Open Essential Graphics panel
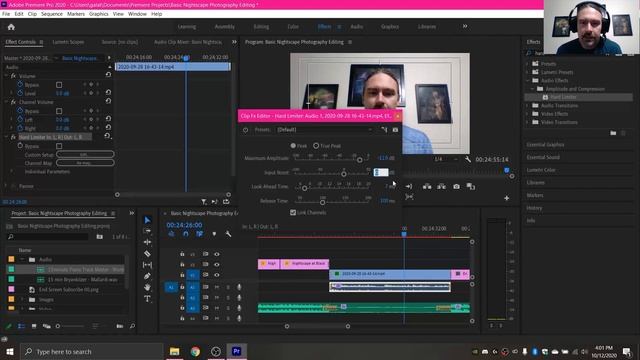640x360 pixels. tap(545, 144)
